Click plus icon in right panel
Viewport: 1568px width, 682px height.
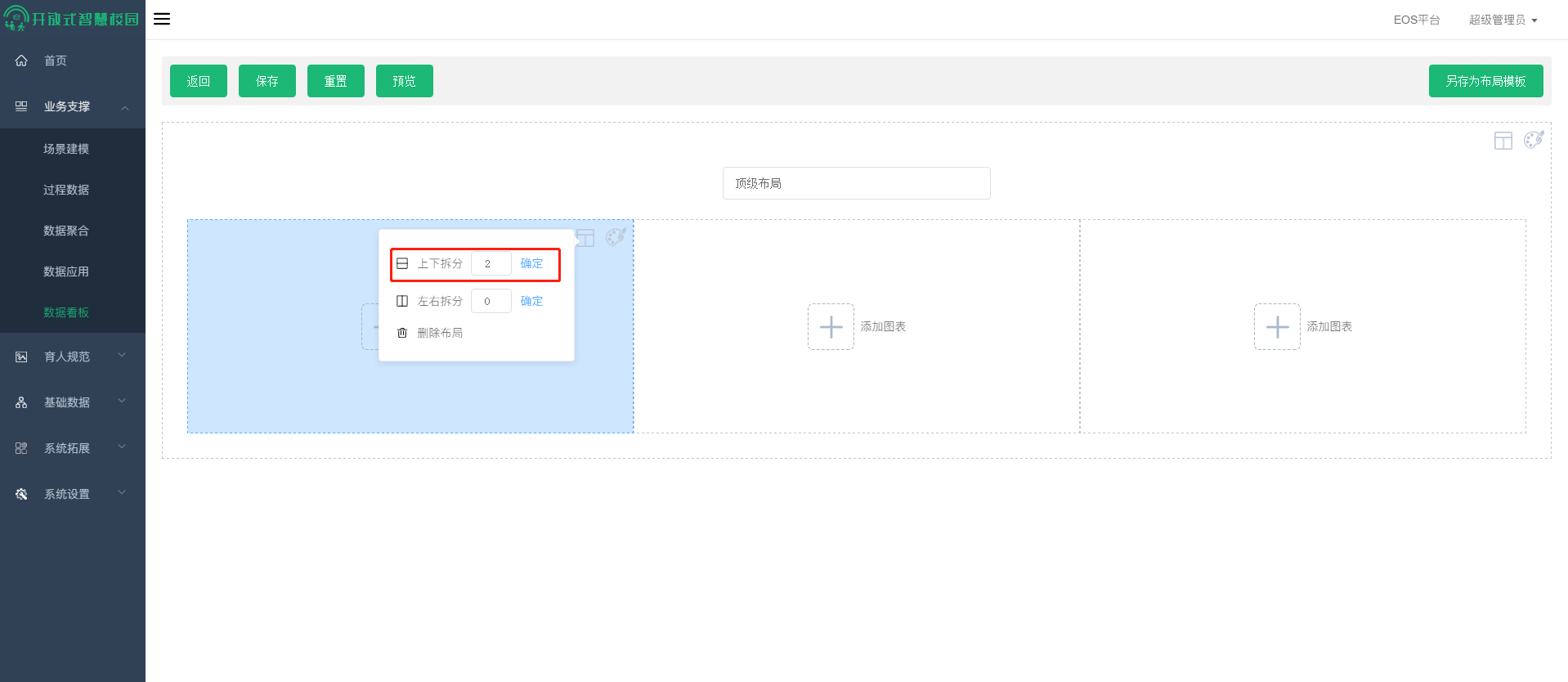[1277, 326]
